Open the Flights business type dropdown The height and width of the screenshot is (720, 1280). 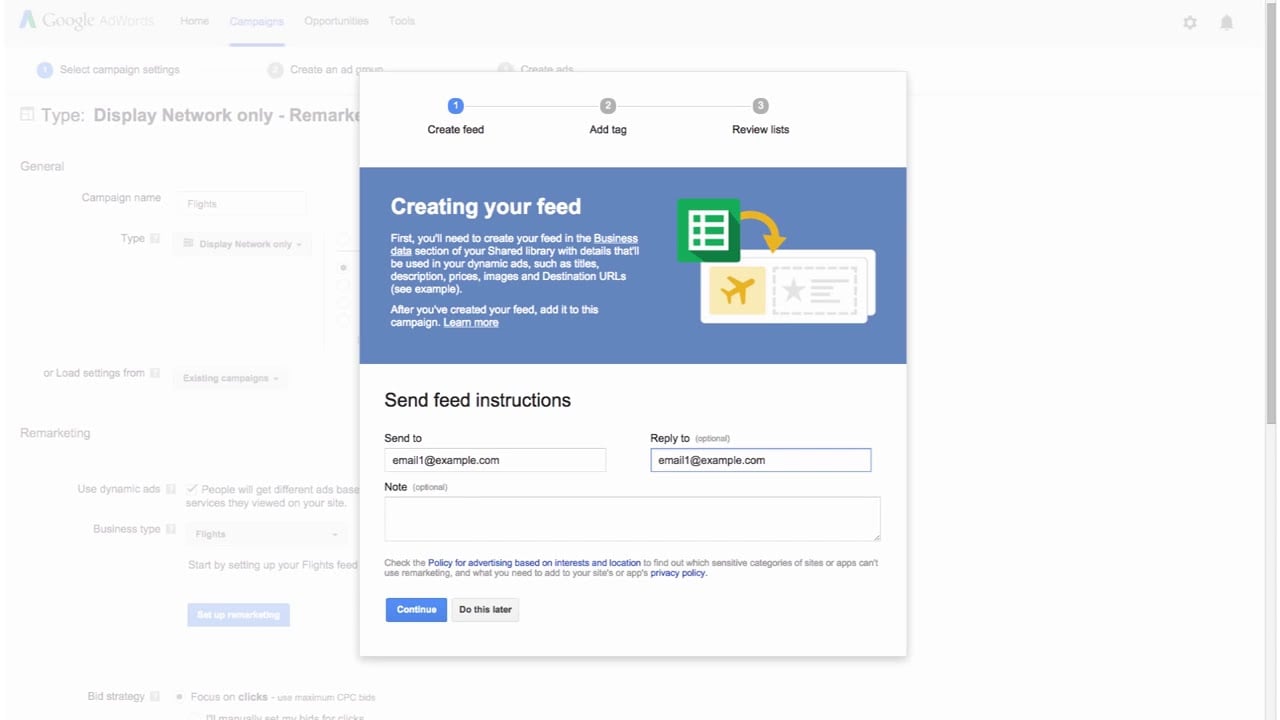[265, 533]
